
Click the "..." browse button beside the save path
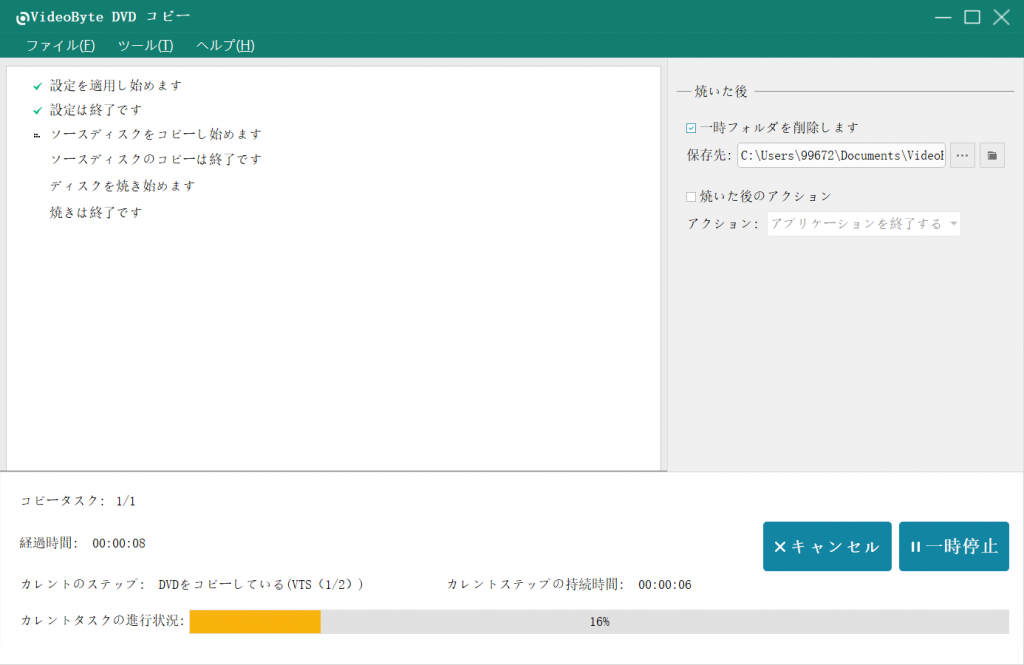962,155
